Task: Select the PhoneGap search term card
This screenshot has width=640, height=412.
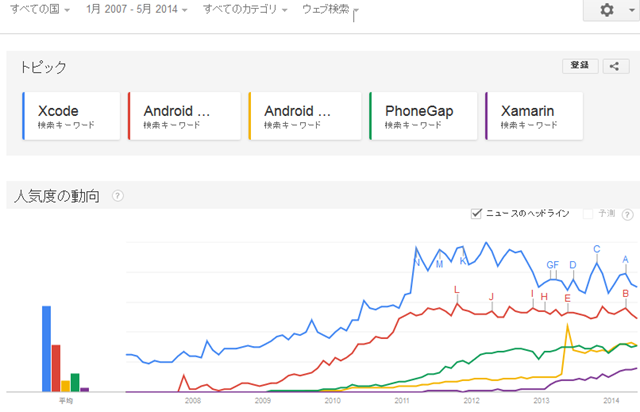Action: [423, 116]
